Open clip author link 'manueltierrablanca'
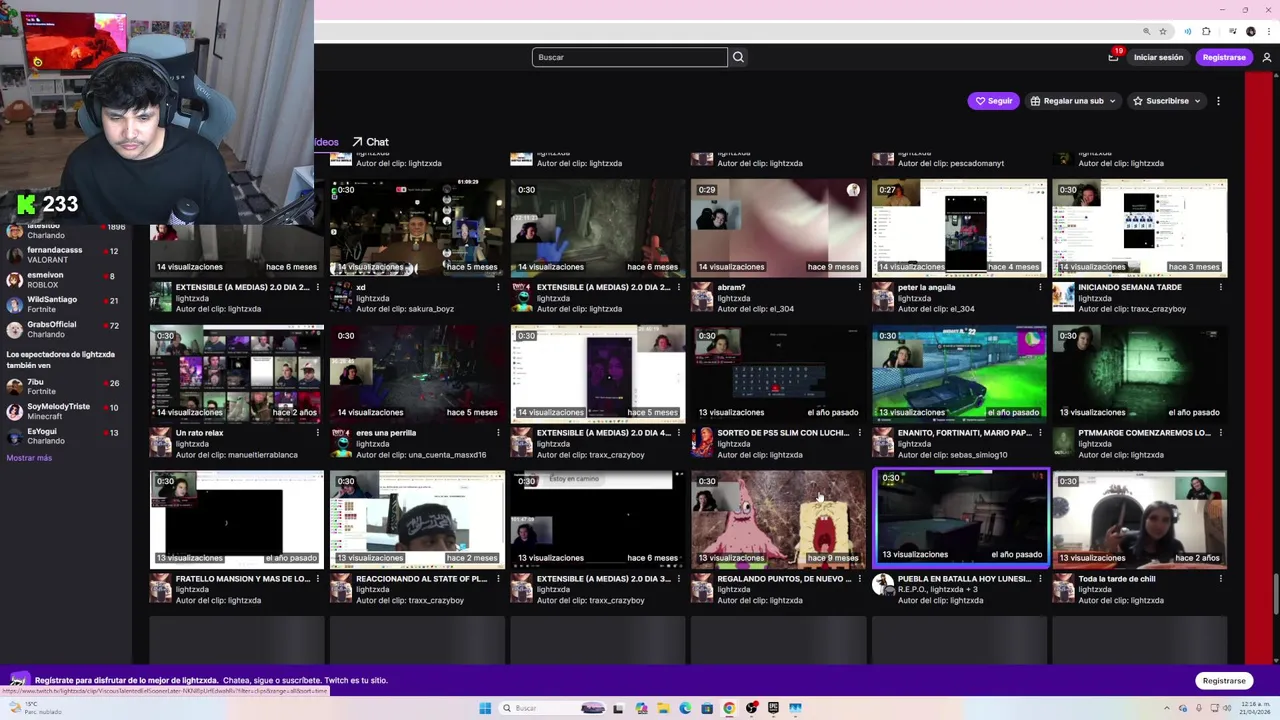The width and height of the screenshot is (1280, 720). [263, 455]
